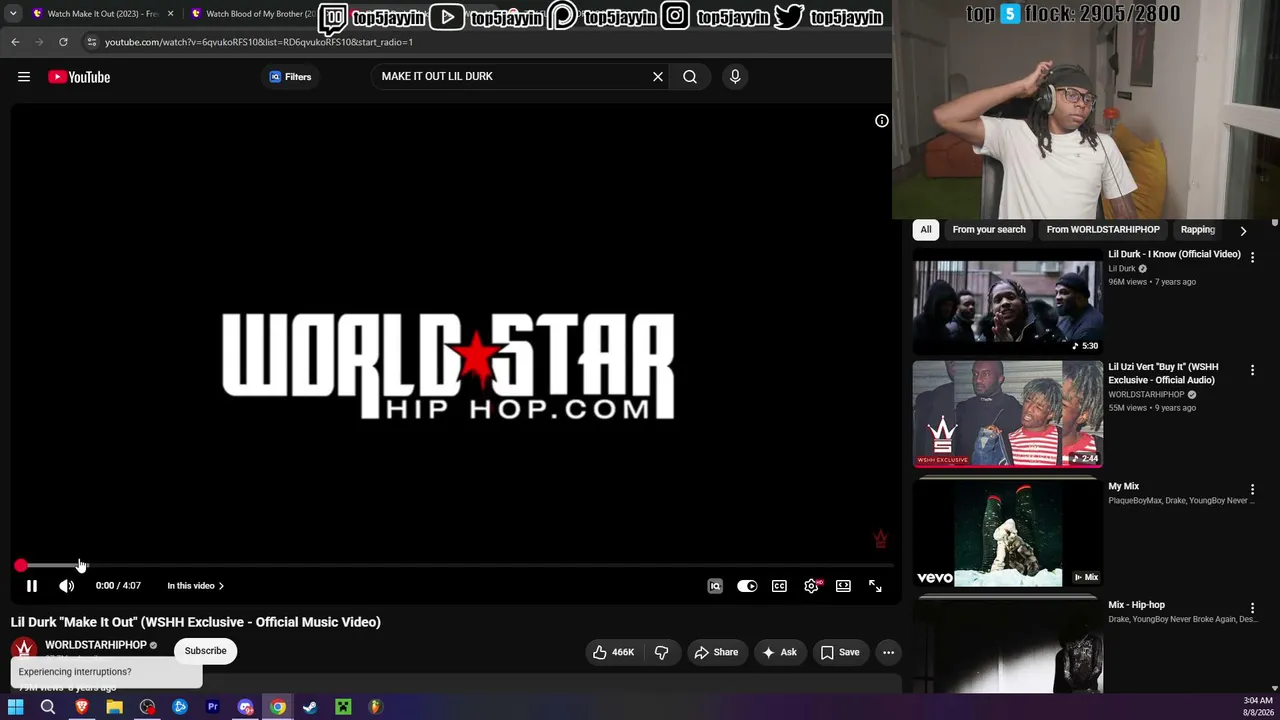
Task: Dislike the video
Action: [662, 653]
